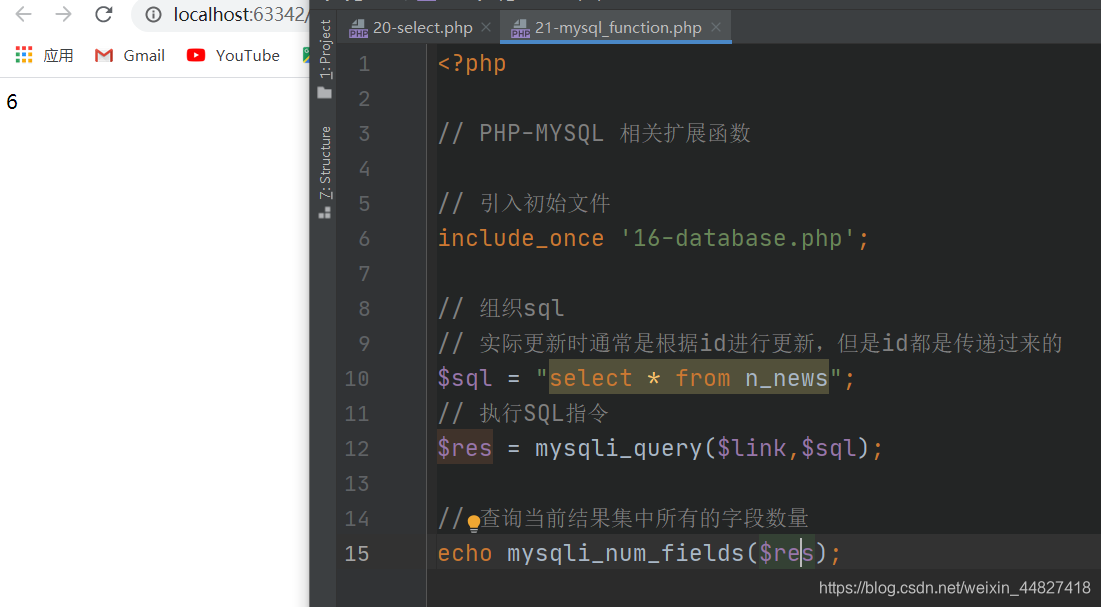This screenshot has height=607, width=1101.
Task: Click the Gmail bookmark icon
Action: [x=104, y=56]
